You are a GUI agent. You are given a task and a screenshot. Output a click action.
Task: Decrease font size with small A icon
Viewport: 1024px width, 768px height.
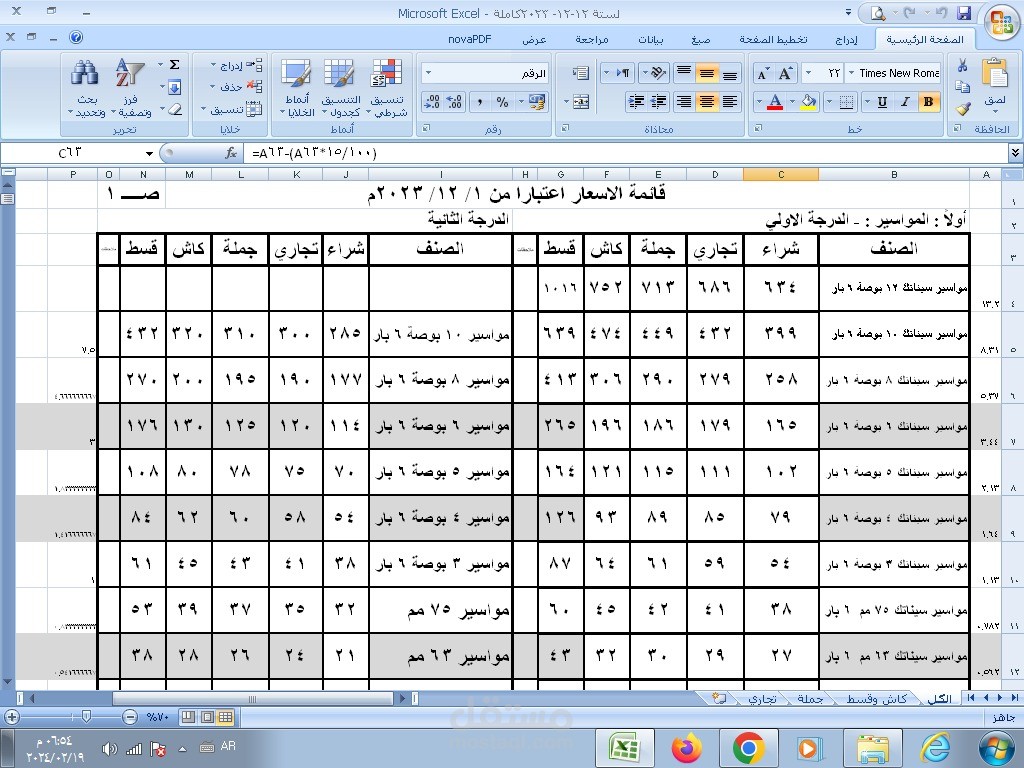point(763,73)
